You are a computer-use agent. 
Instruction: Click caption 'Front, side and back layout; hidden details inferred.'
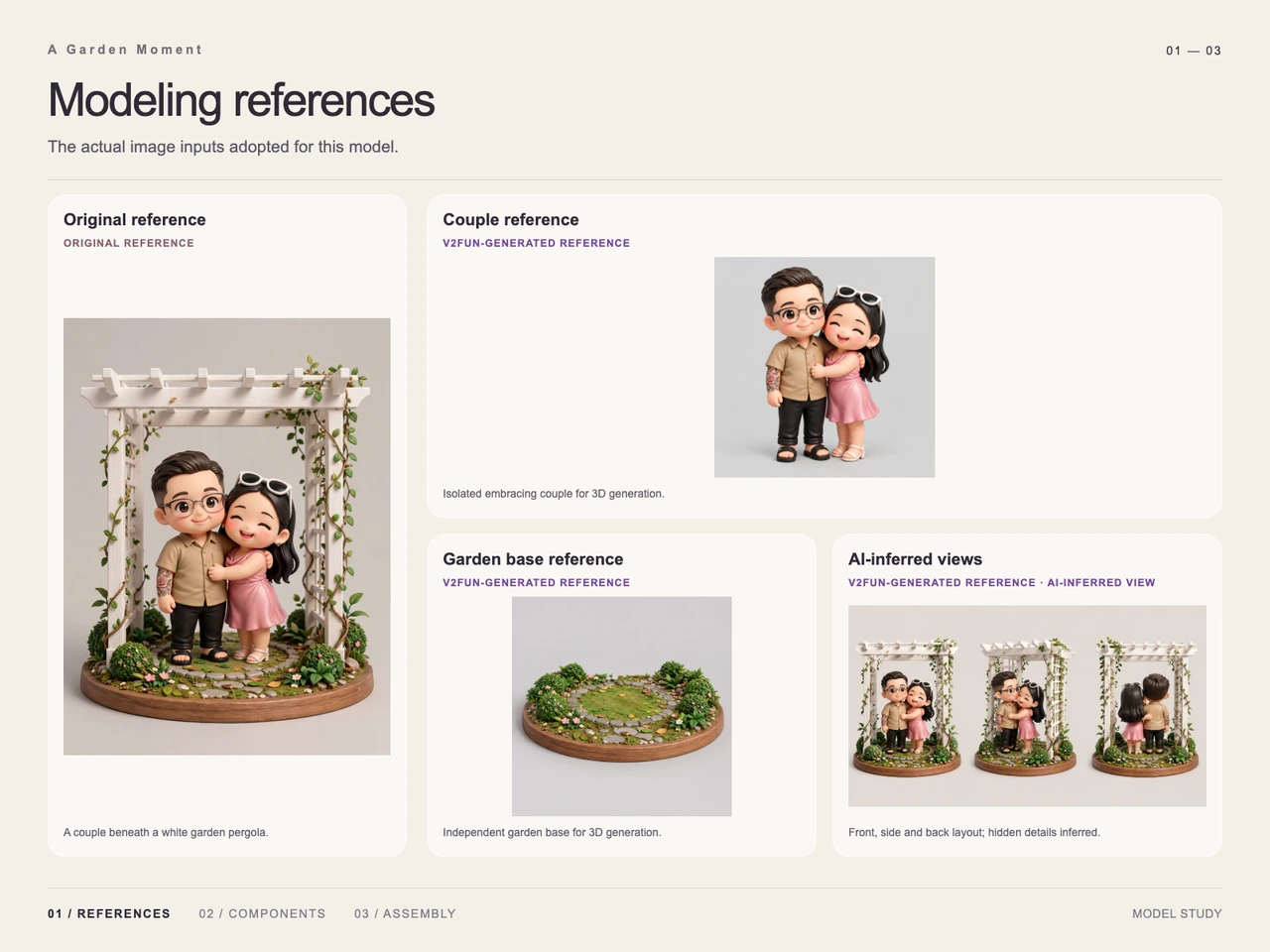[x=974, y=832]
